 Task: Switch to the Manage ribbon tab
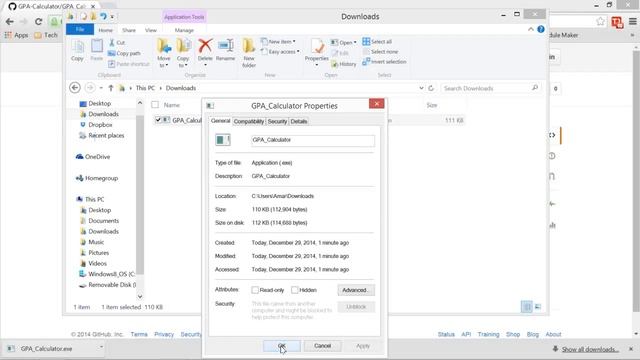pos(184,30)
